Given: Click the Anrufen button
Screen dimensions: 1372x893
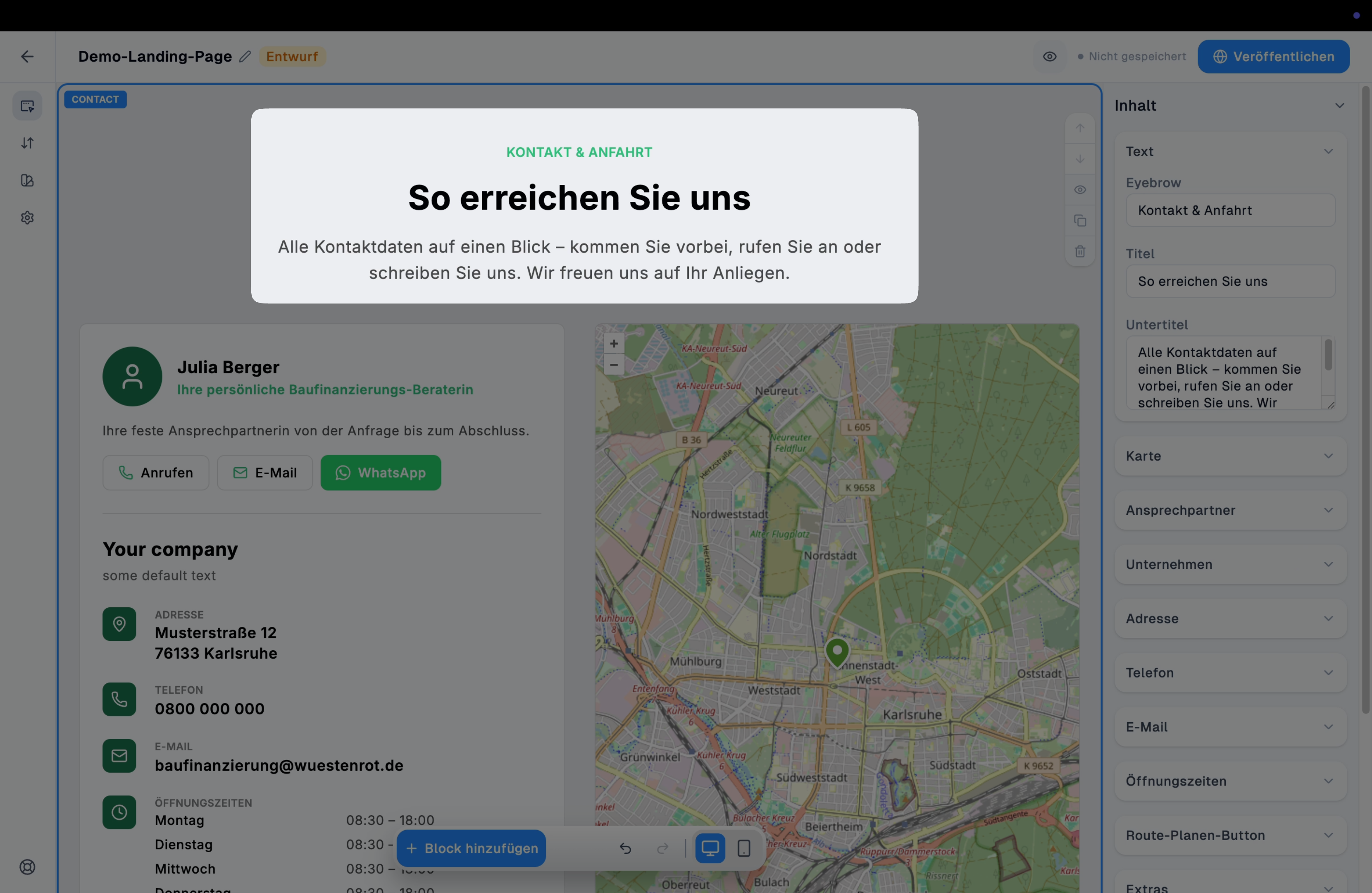Looking at the screenshot, I should (156, 473).
